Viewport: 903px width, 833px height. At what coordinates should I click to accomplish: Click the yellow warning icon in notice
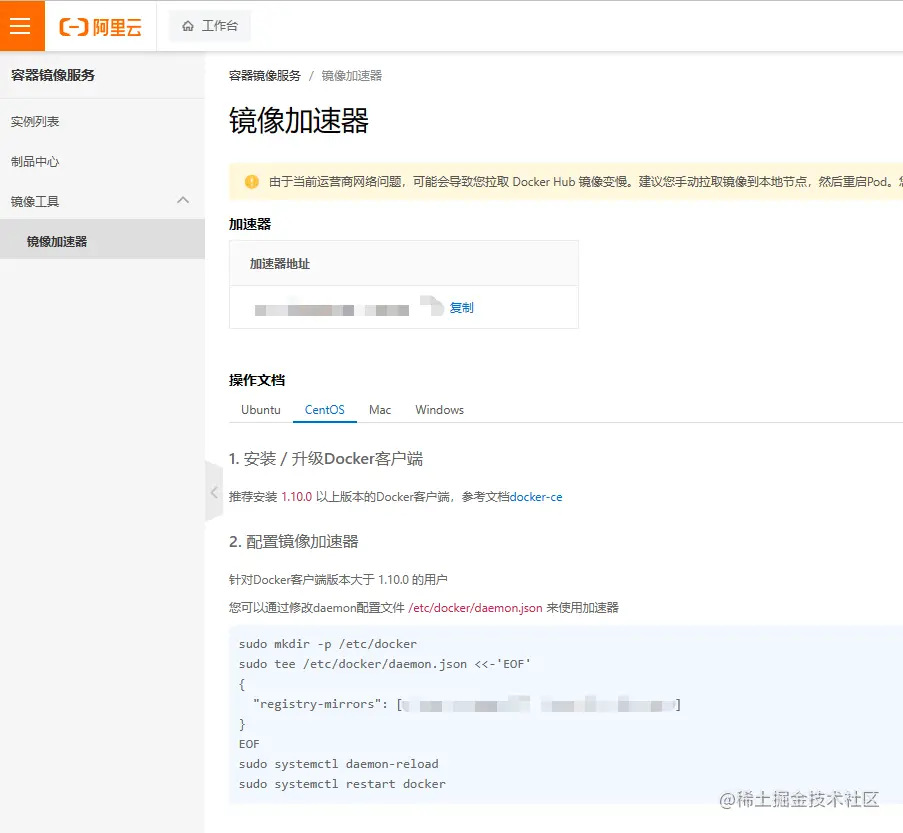(252, 182)
